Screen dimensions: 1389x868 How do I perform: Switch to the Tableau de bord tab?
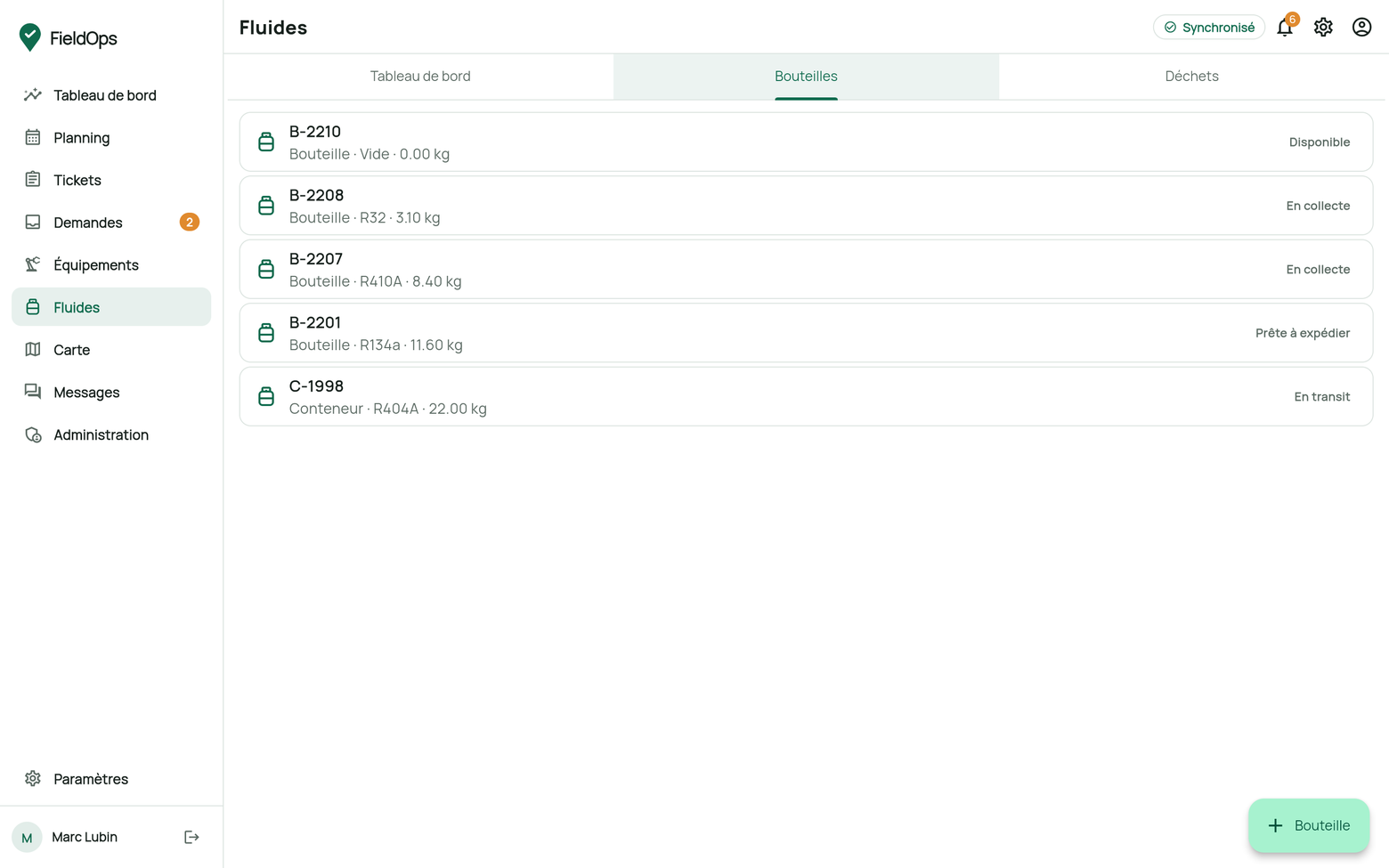[x=420, y=77]
